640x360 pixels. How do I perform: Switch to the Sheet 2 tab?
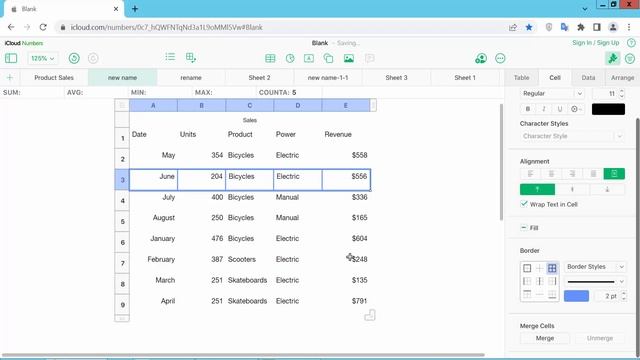(260, 78)
